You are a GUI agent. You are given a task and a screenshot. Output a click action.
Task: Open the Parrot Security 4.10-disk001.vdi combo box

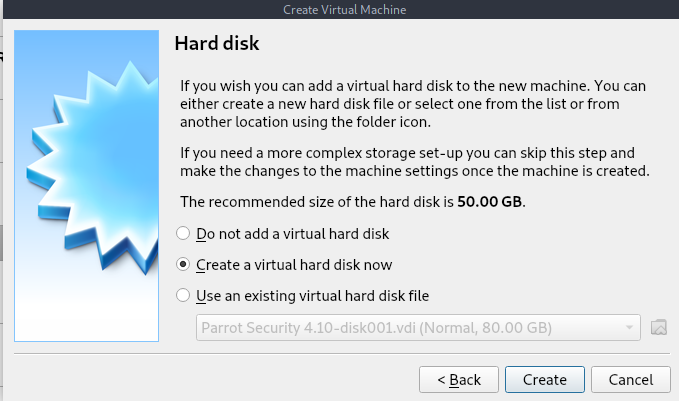[418, 327]
